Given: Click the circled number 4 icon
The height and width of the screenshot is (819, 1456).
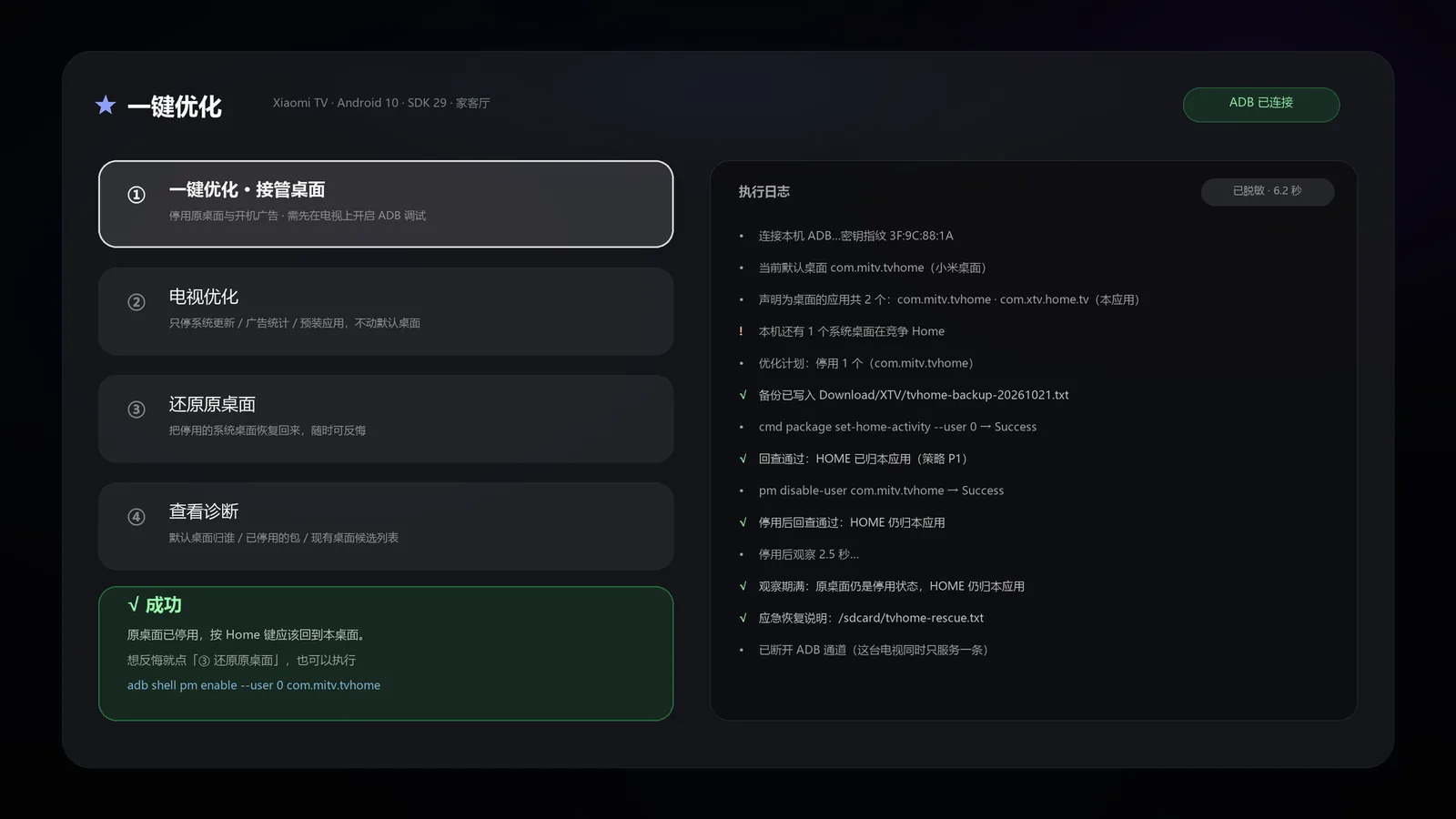Looking at the screenshot, I should [x=136, y=517].
